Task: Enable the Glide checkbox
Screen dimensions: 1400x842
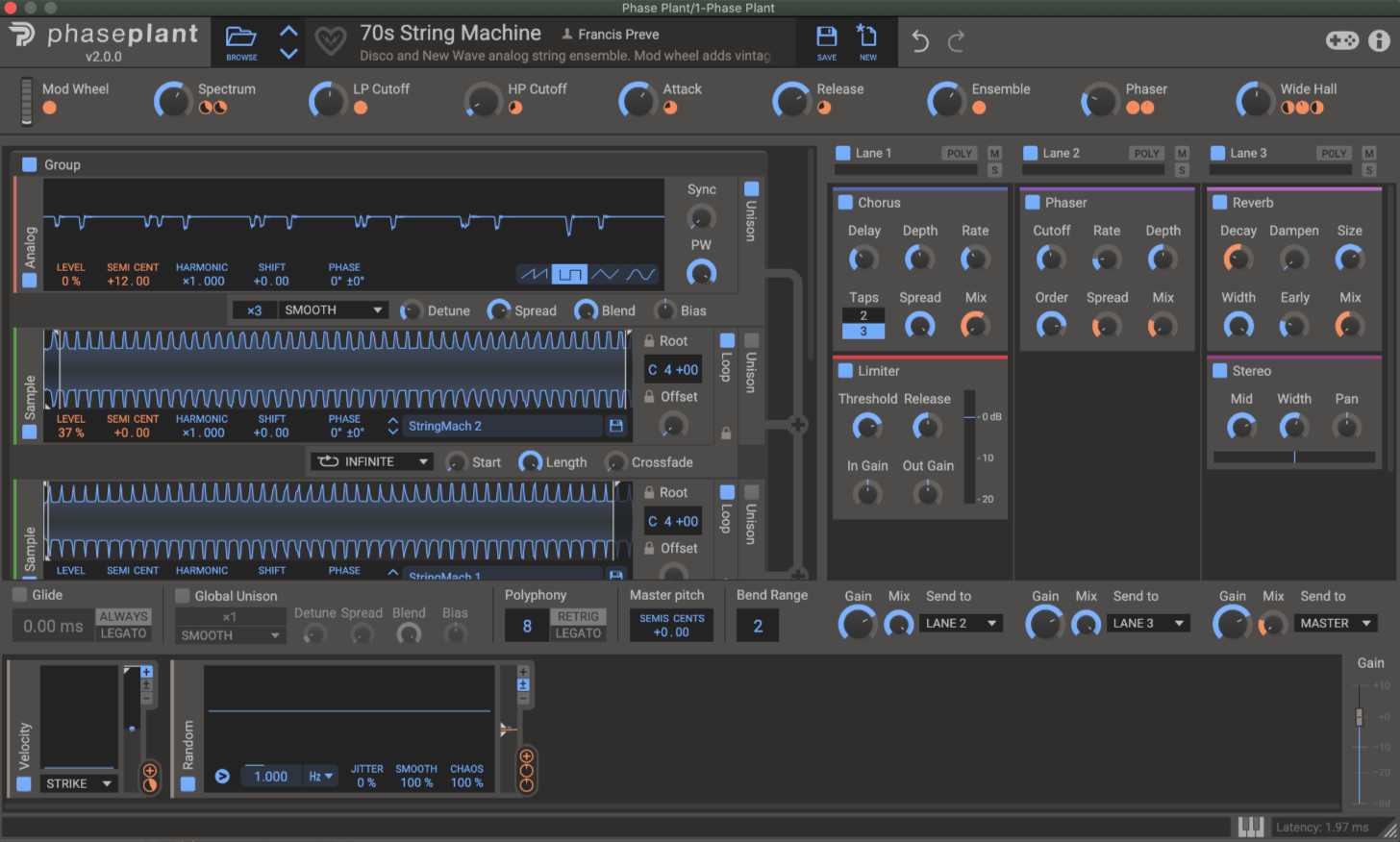Action: [x=20, y=595]
